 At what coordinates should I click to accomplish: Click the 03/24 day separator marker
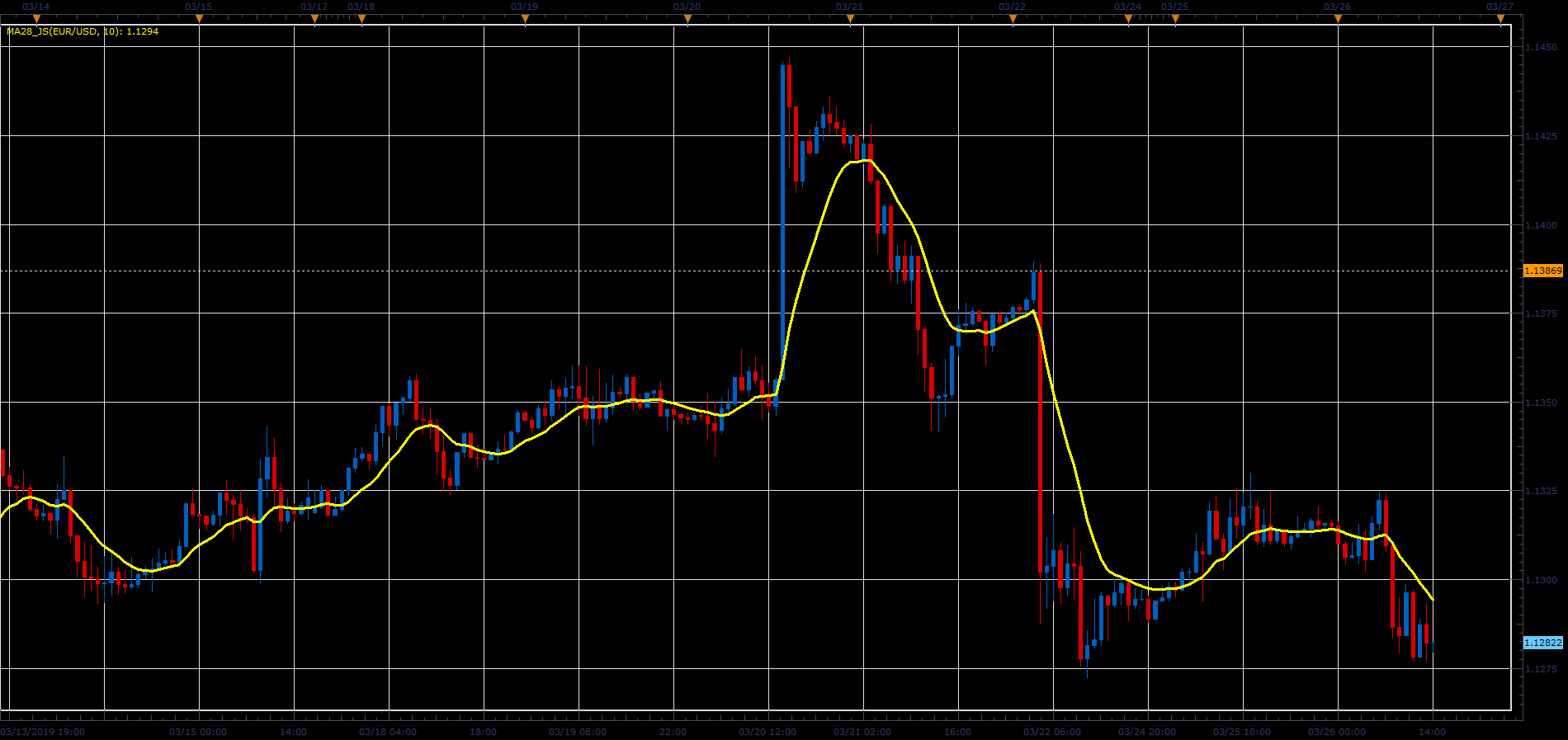1128,19
